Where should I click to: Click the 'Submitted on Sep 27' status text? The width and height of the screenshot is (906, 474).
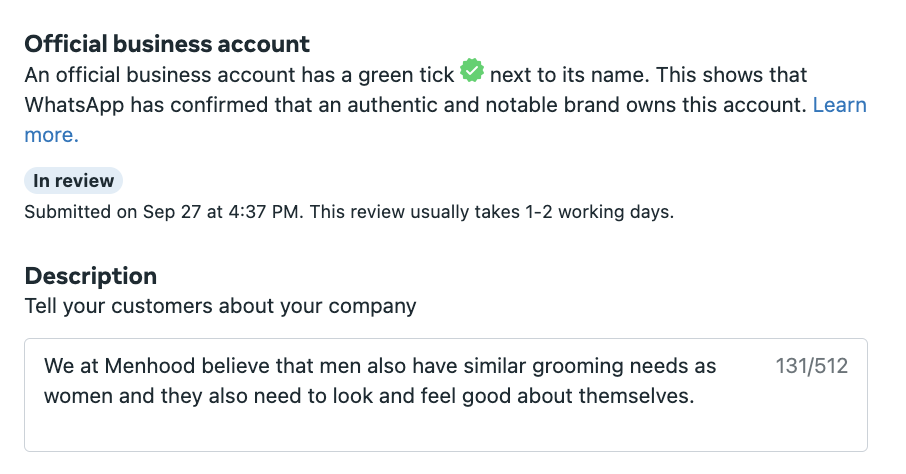(x=112, y=212)
